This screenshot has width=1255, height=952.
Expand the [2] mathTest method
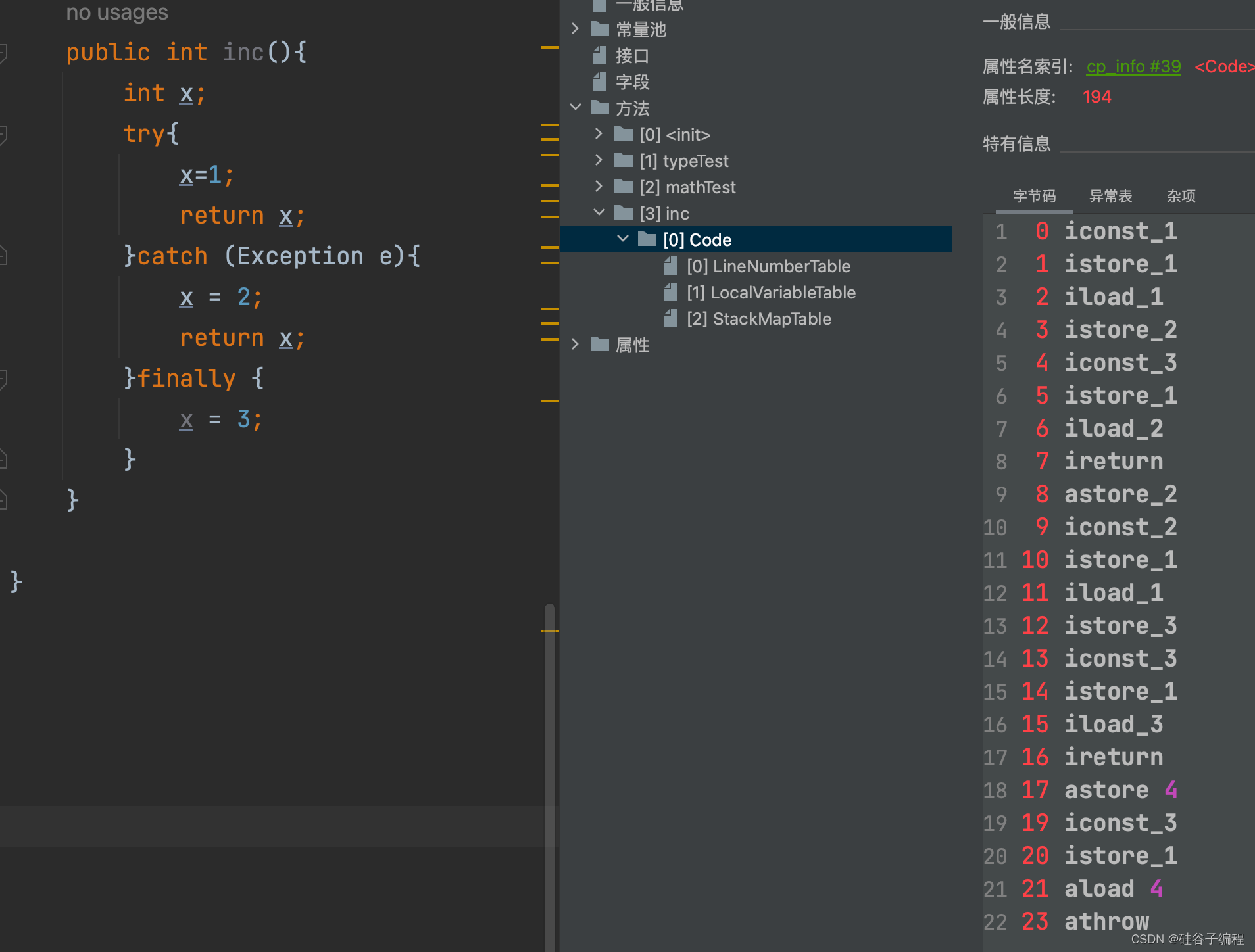[599, 186]
